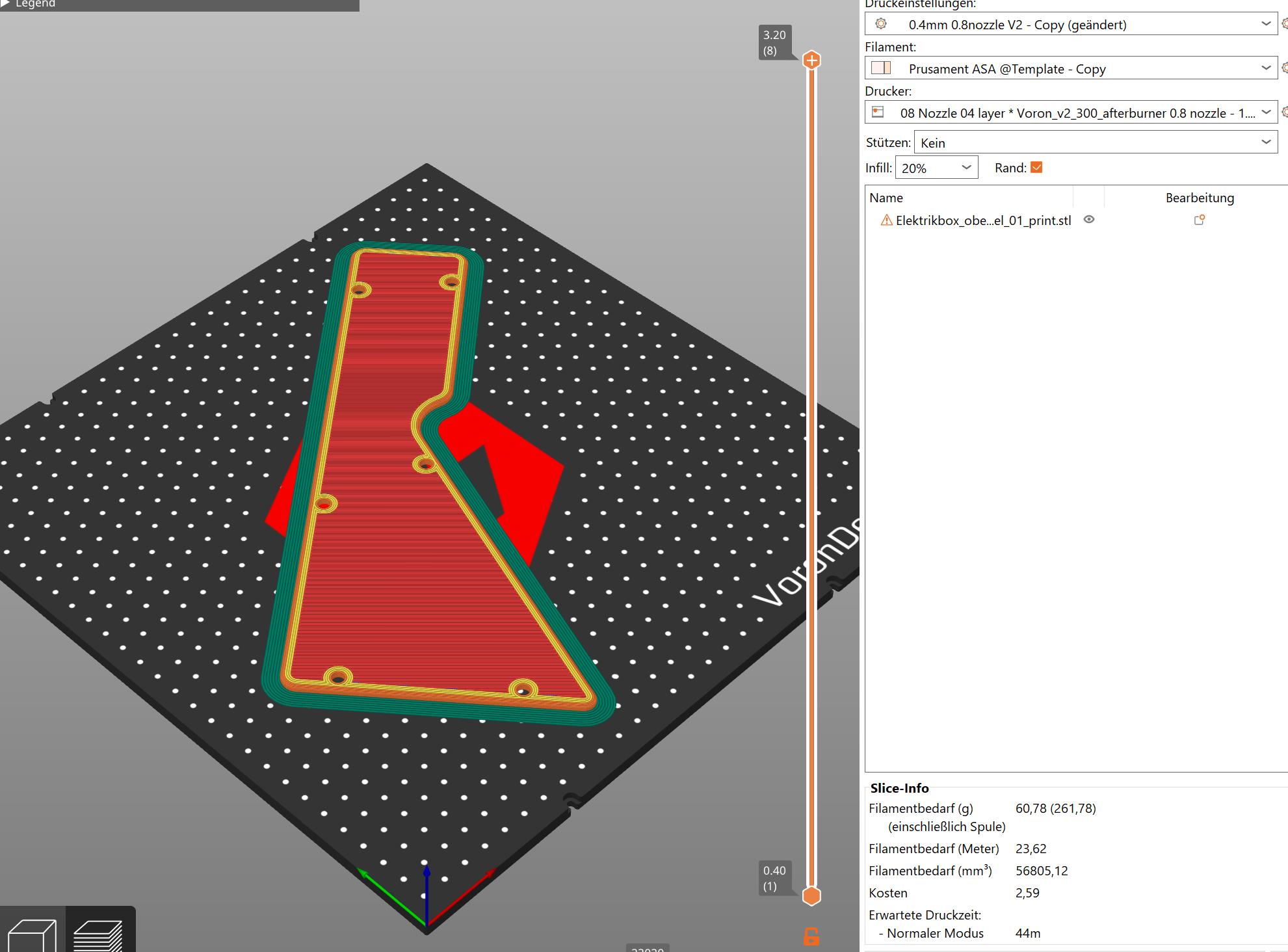Click the orange lock icon below slider
The width and height of the screenshot is (1288, 952).
811,936
